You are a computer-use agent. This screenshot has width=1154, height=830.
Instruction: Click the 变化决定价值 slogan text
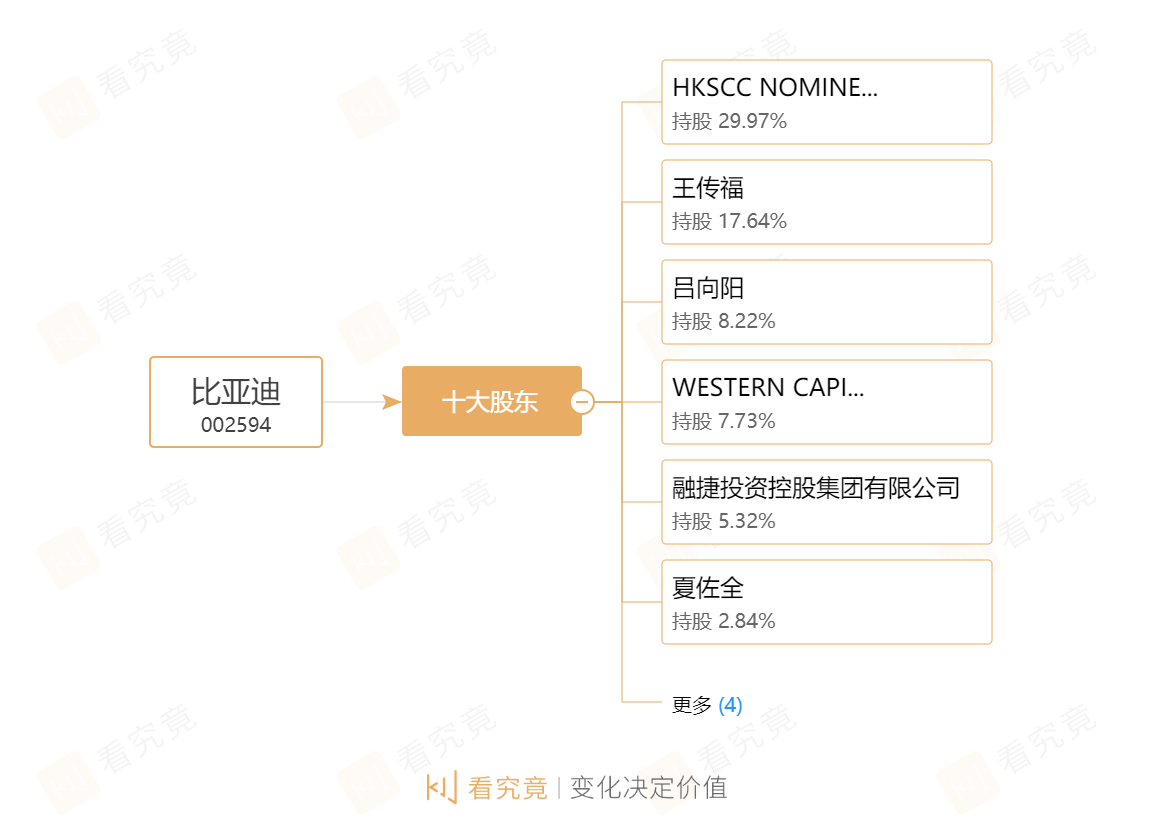tap(648, 788)
